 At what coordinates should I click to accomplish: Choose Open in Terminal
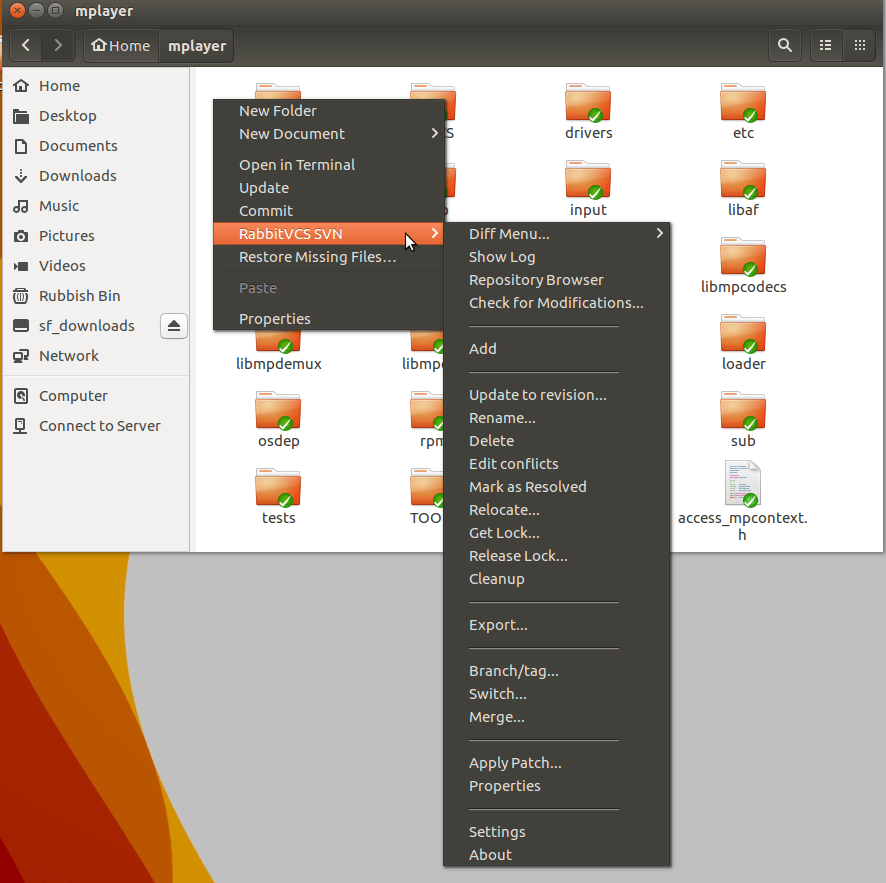pos(329,165)
